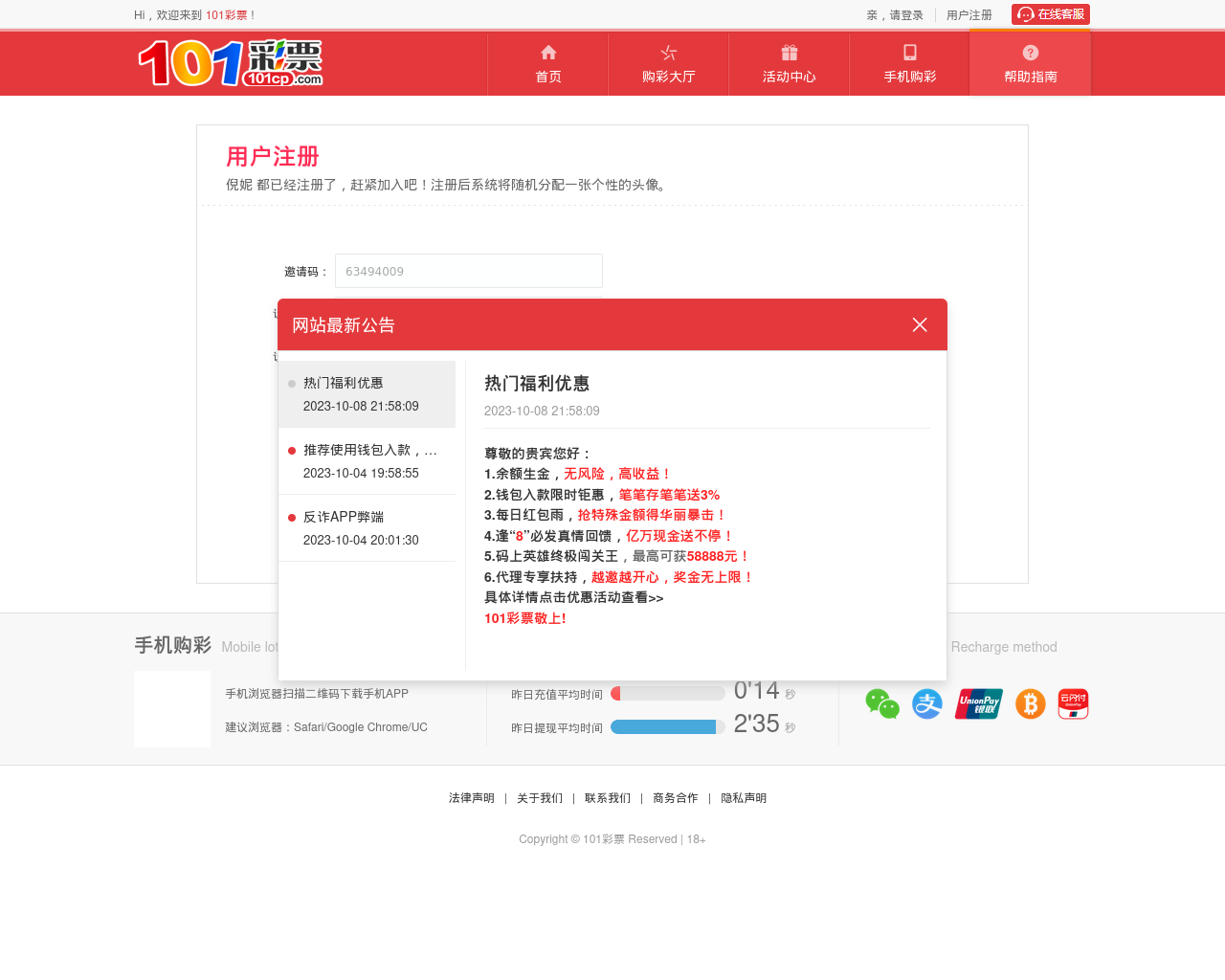Click the Alipay icon
1225x980 pixels.
927,703
